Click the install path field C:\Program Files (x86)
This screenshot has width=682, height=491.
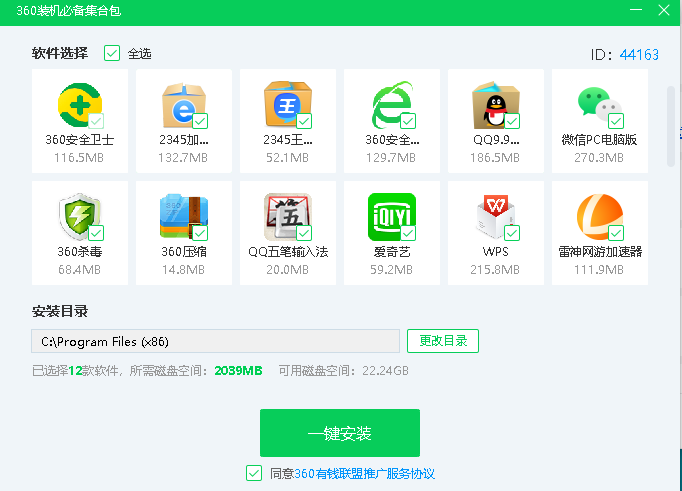215,341
